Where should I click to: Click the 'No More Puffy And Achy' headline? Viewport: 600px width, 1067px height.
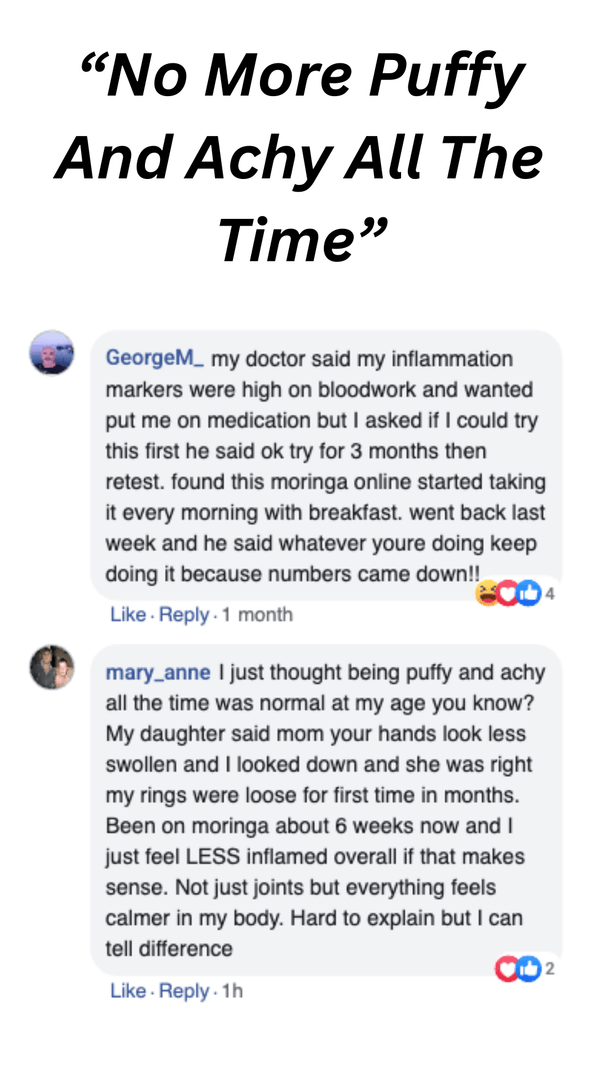tap(300, 158)
